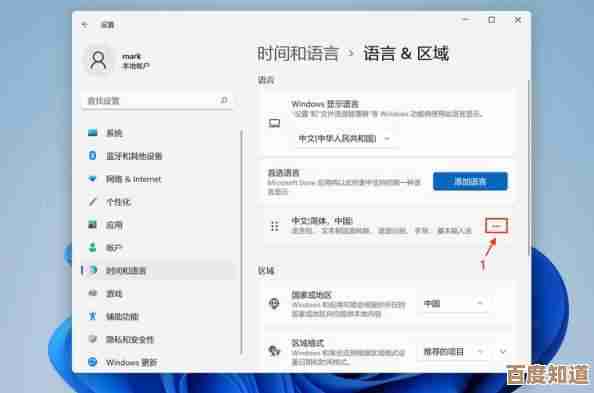Click the system monitor icon in sidebar
Screen dimensions: 594x393
pos(92,133)
